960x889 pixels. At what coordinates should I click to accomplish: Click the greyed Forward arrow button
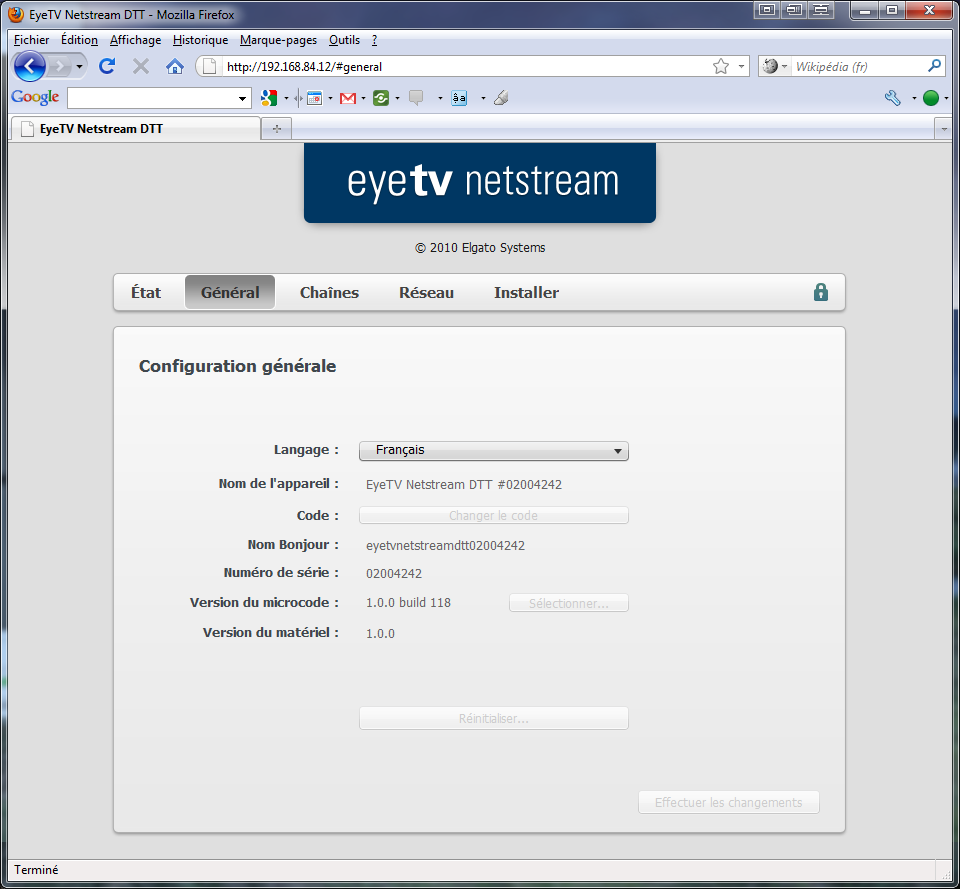coord(59,66)
